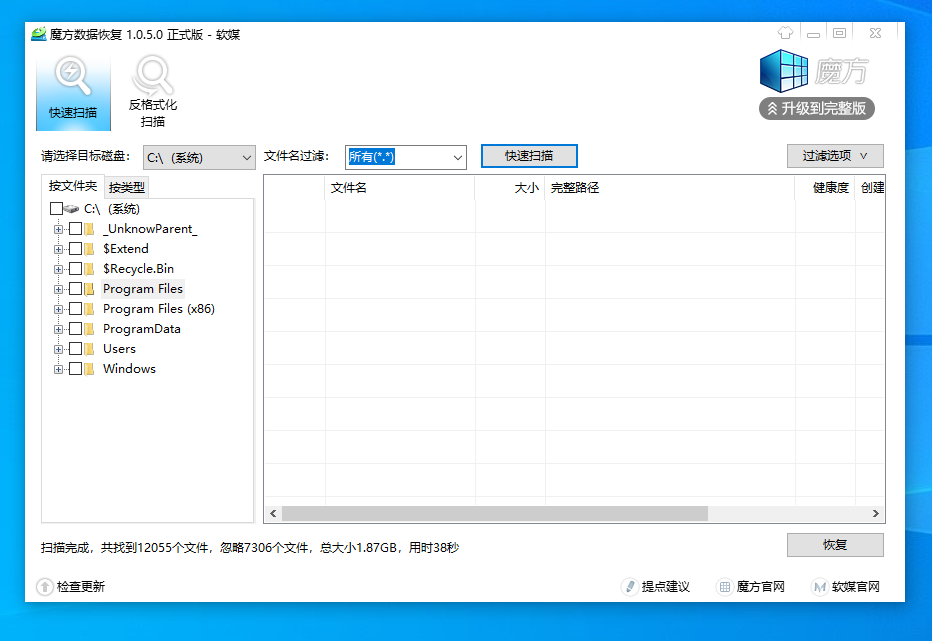Screen dimensions: 932x641
Task: Select the 反格式化扫描 unformat scan icon
Action: coord(153,92)
